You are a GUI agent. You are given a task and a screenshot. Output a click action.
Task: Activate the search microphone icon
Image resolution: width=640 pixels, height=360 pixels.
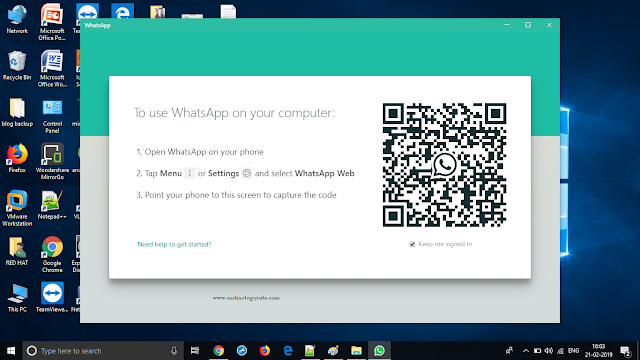click(174, 351)
